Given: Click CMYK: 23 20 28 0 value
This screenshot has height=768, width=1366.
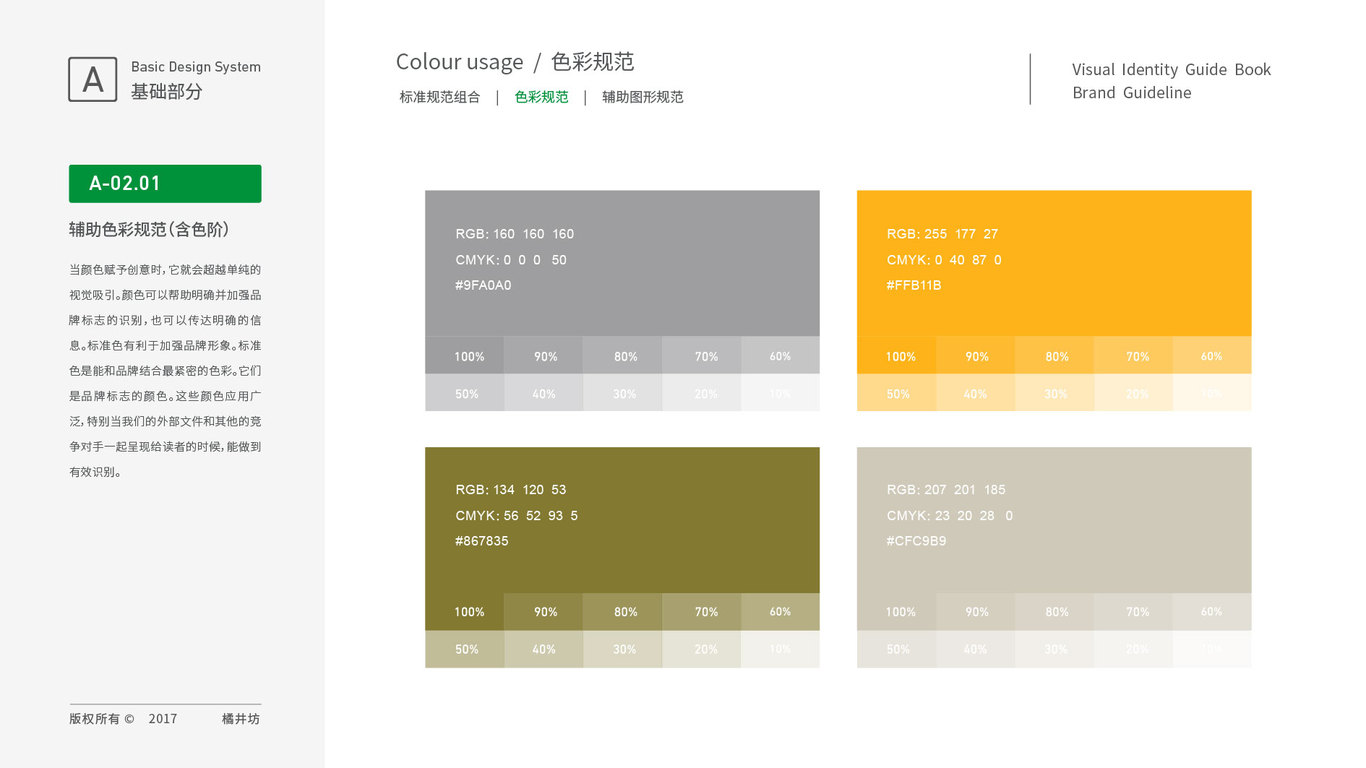Looking at the screenshot, I should [950, 516].
